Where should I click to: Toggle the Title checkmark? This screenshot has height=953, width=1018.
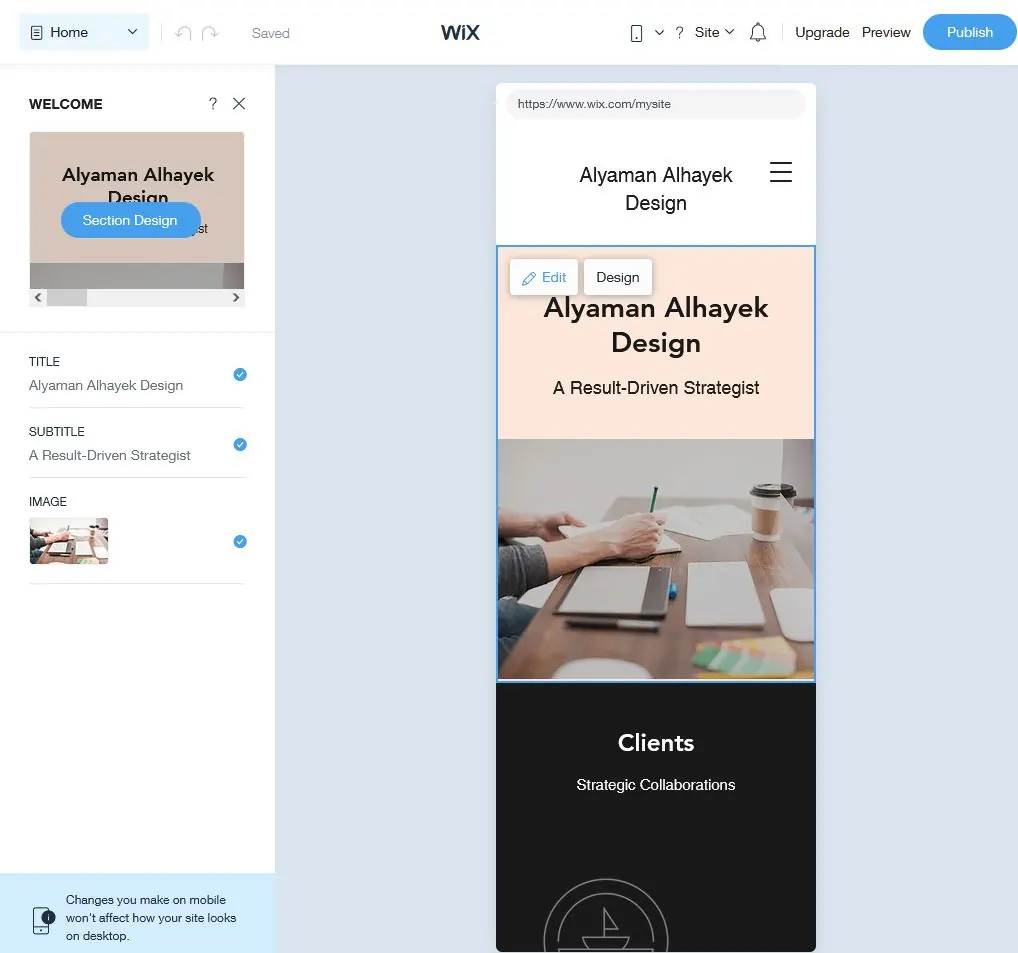point(240,375)
